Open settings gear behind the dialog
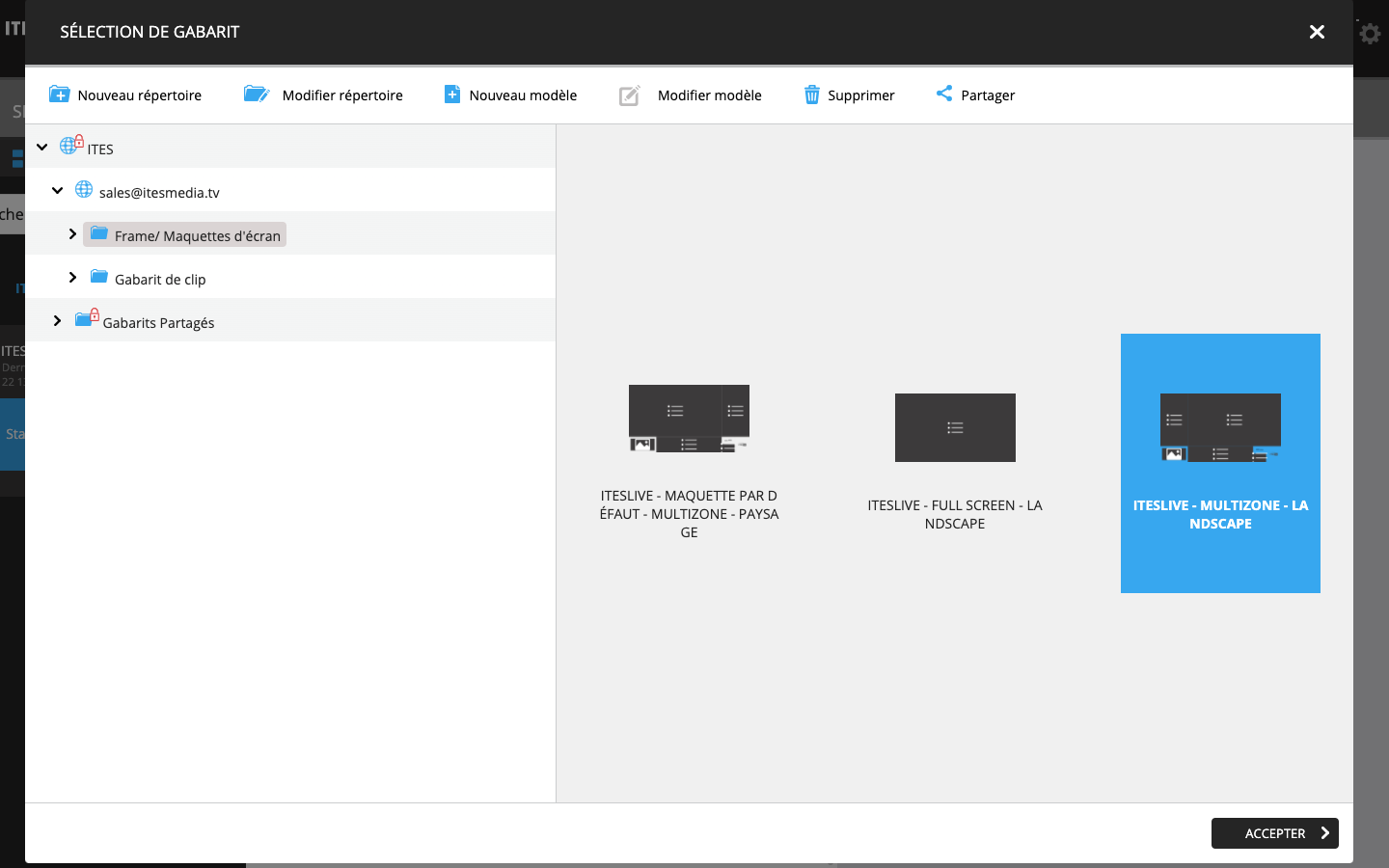This screenshot has width=1389, height=868. click(x=1371, y=35)
